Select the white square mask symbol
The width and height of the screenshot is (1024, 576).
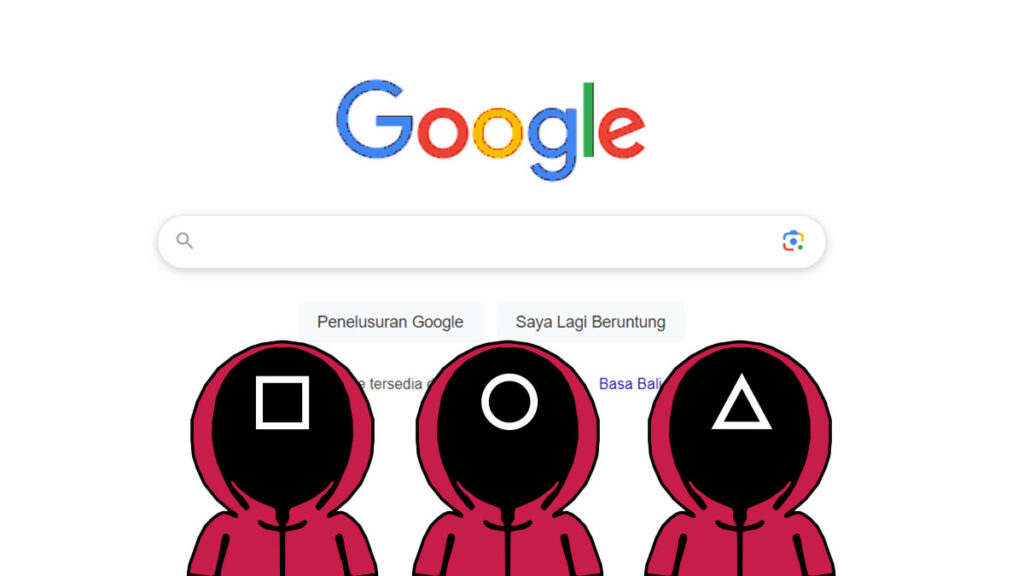pos(282,402)
